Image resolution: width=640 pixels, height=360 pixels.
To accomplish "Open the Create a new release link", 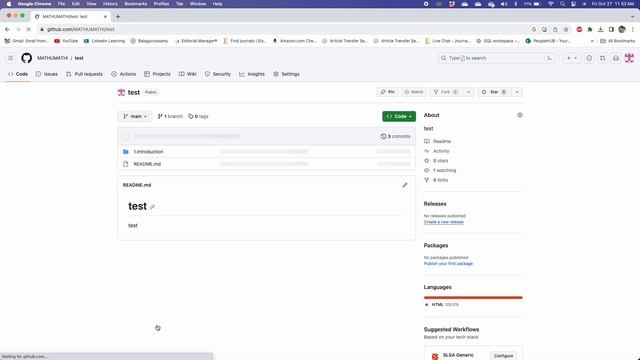I will point(444,222).
